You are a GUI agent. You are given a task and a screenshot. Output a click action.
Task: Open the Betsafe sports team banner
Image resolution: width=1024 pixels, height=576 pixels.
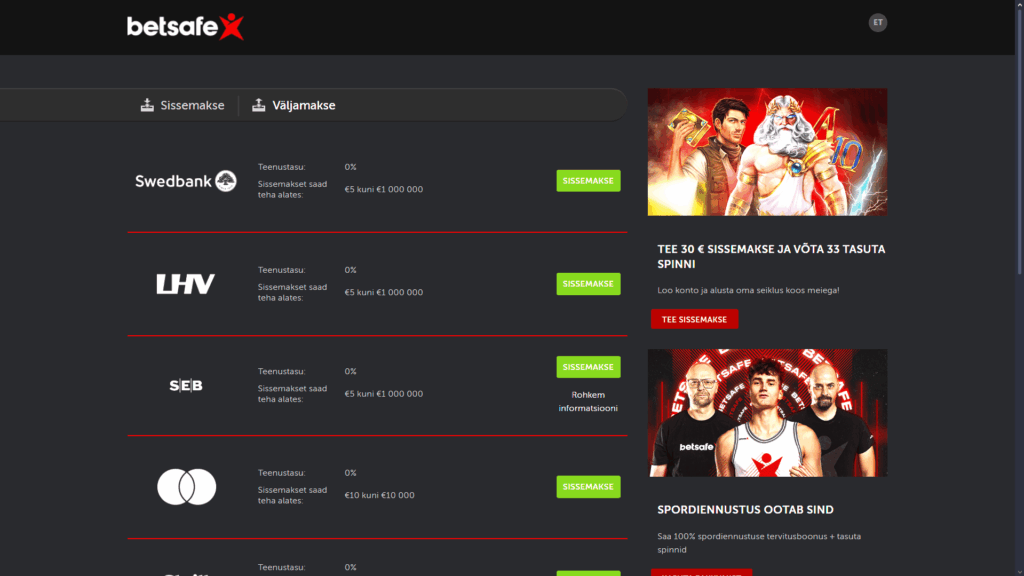pyautogui.click(x=767, y=413)
